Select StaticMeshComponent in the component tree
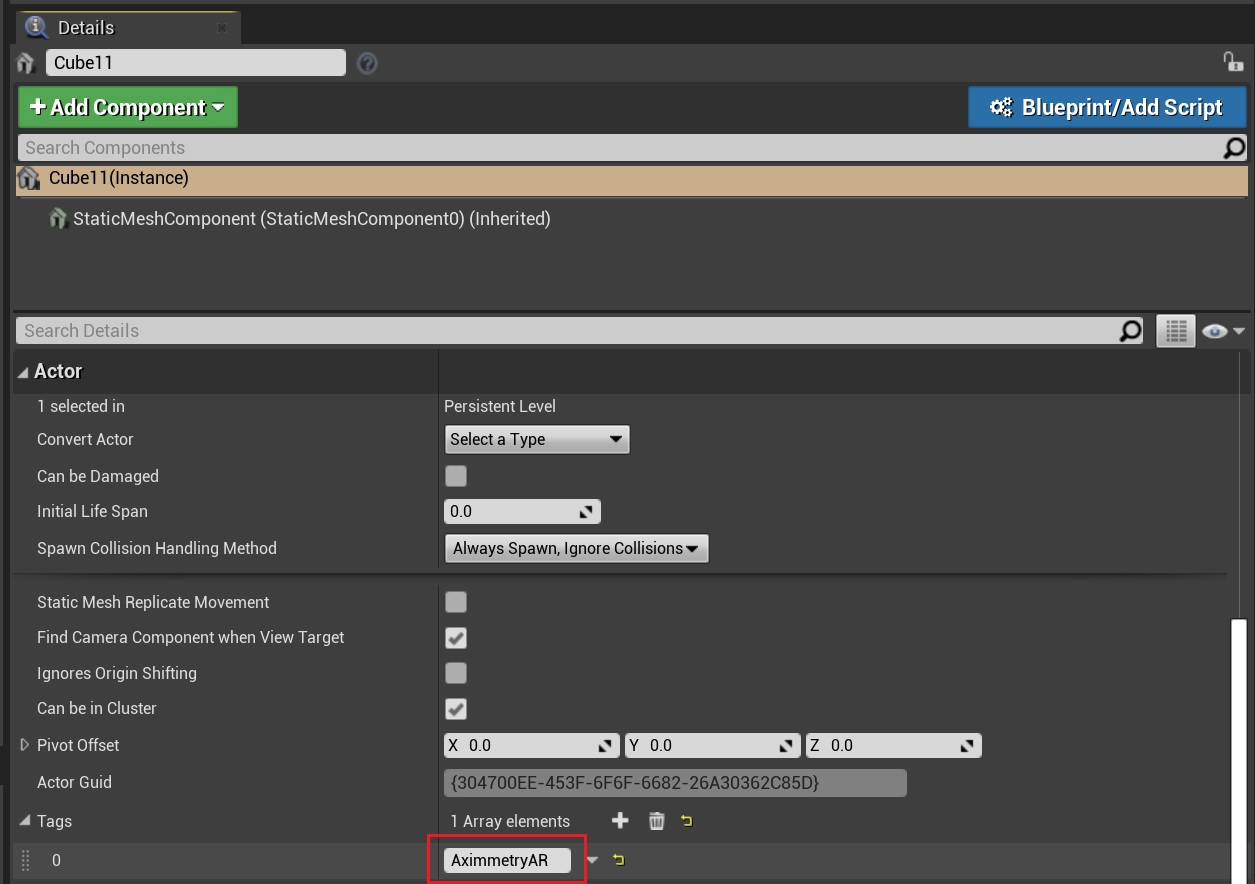 (x=311, y=218)
